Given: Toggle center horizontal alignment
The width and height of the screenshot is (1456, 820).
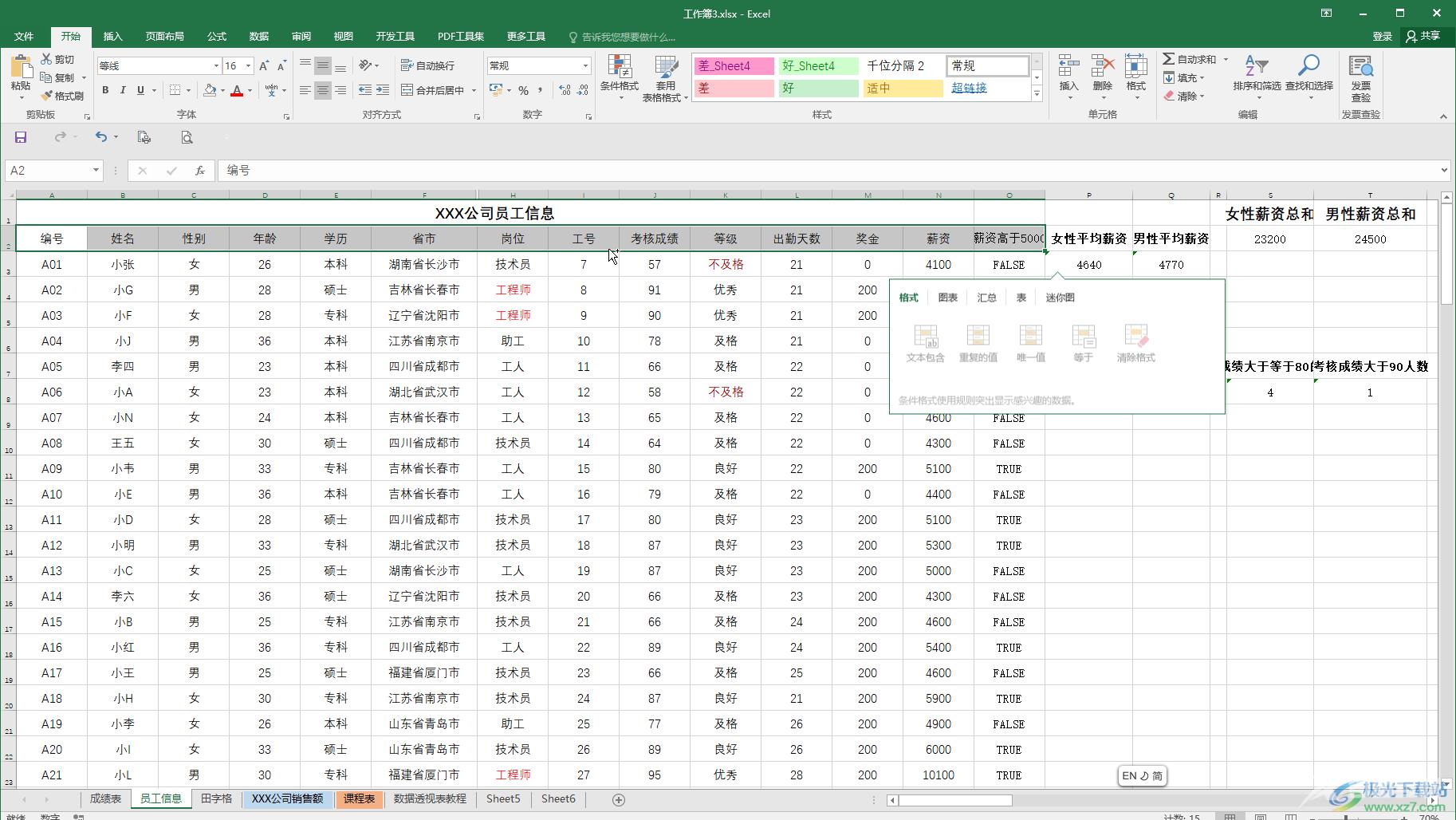Looking at the screenshot, I should [x=322, y=90].
